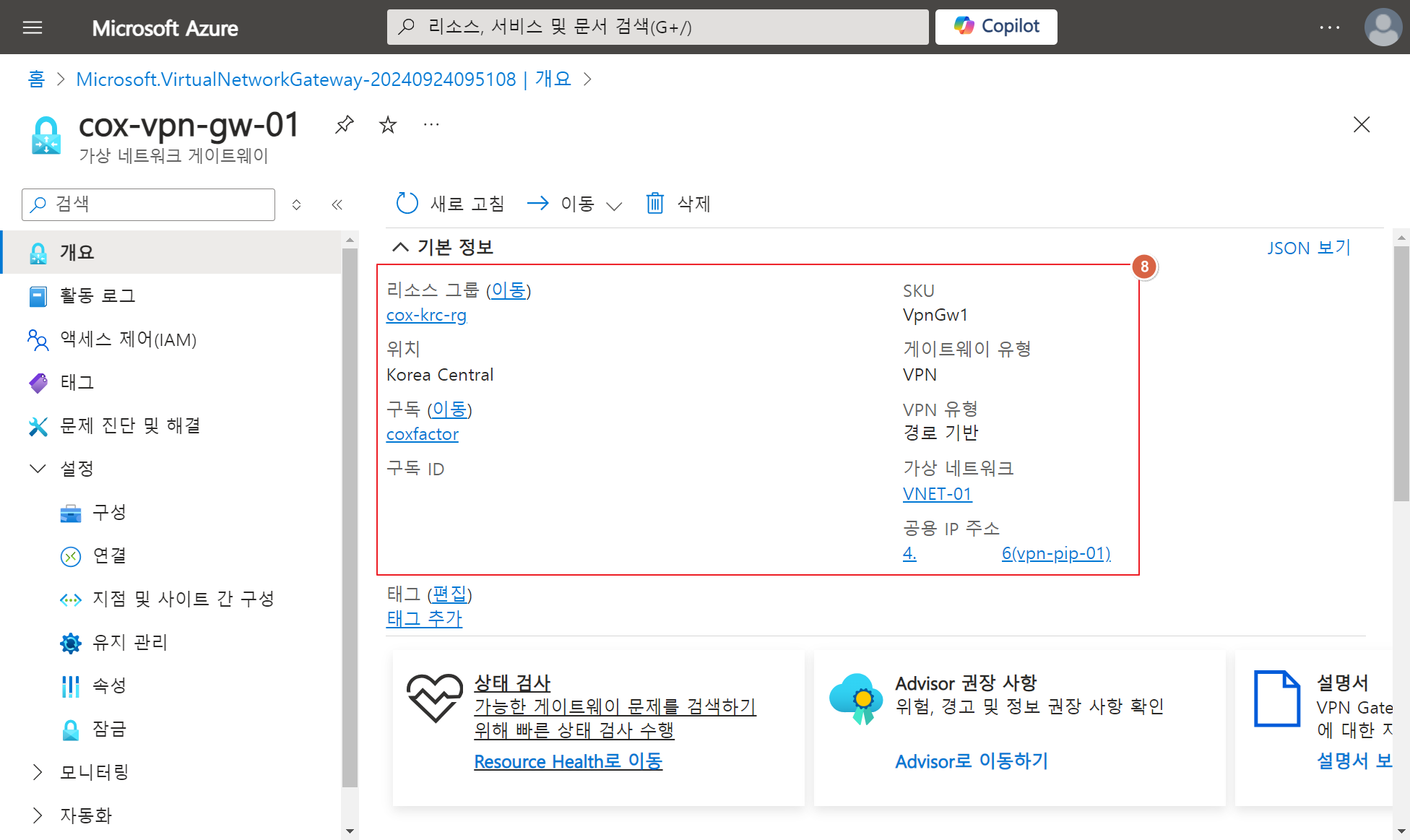Open the user account avatar
Screen dimensions: 1410x840
(1383, 27)
